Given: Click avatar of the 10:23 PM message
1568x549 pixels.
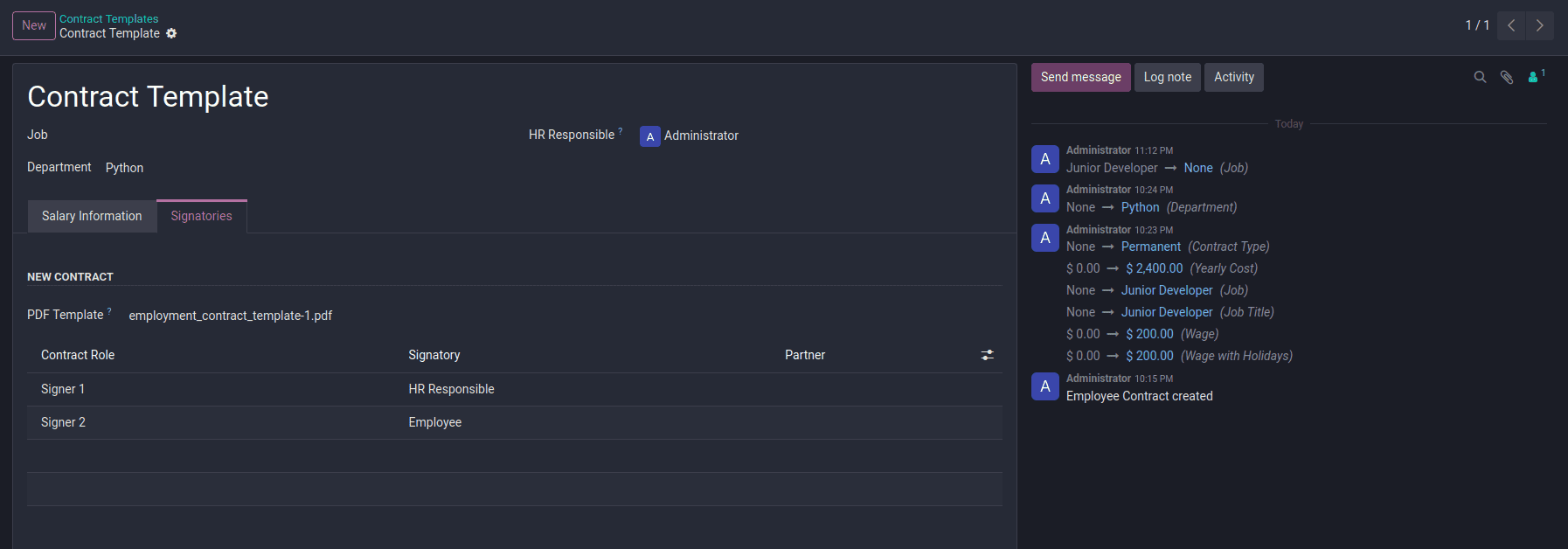Looking at the screenshot, I should click(1045, 238).
